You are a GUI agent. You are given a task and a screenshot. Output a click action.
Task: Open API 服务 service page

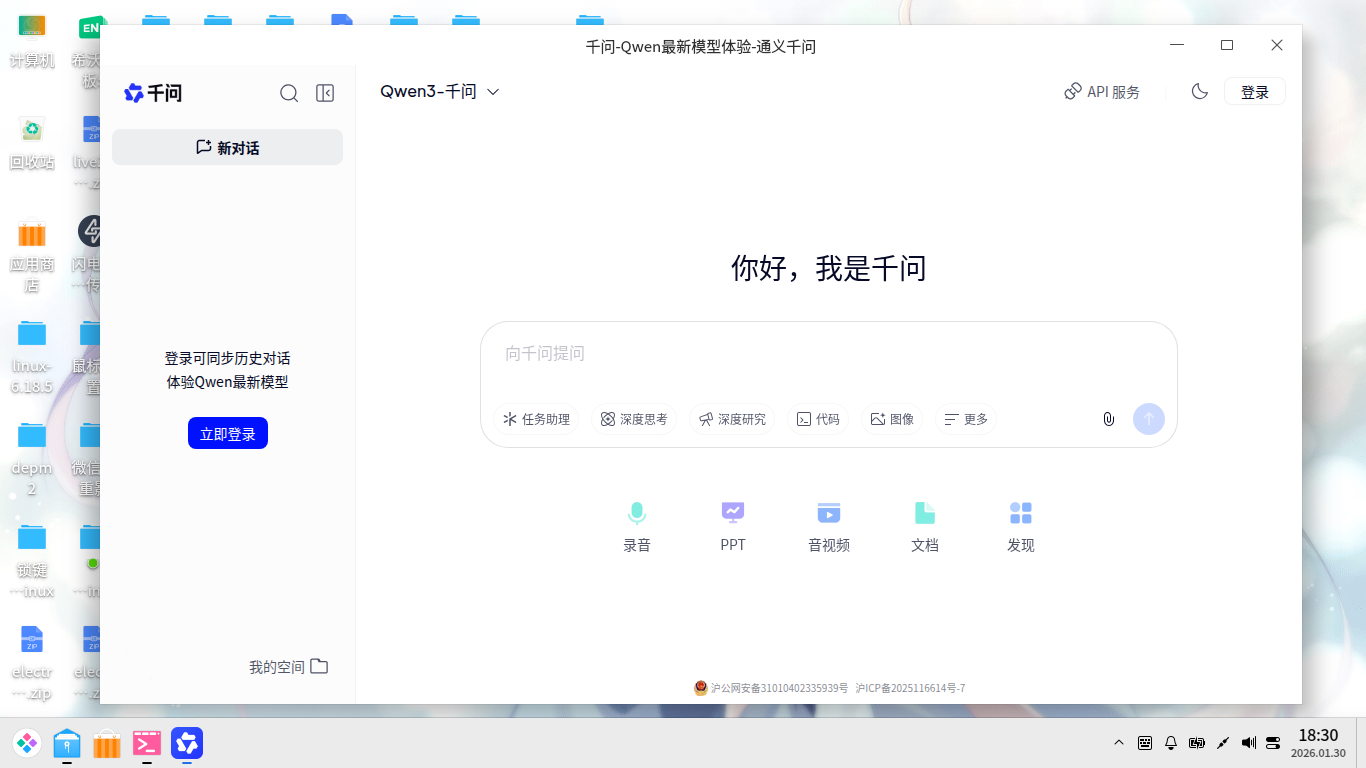pyautogui.click(x=1102, y=90)
